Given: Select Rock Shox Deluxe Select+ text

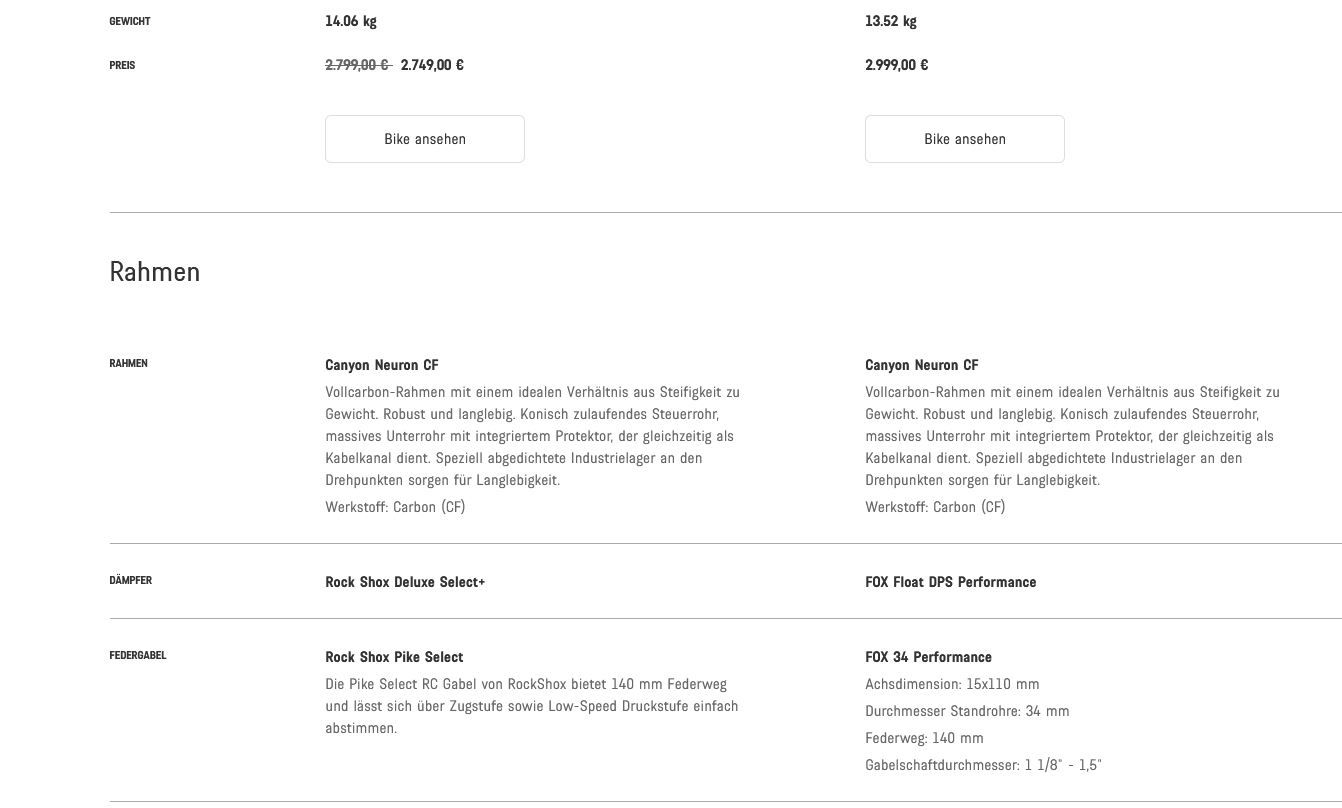Looking at the screenshot, I should pyautogui.click(x=405, y=582).
